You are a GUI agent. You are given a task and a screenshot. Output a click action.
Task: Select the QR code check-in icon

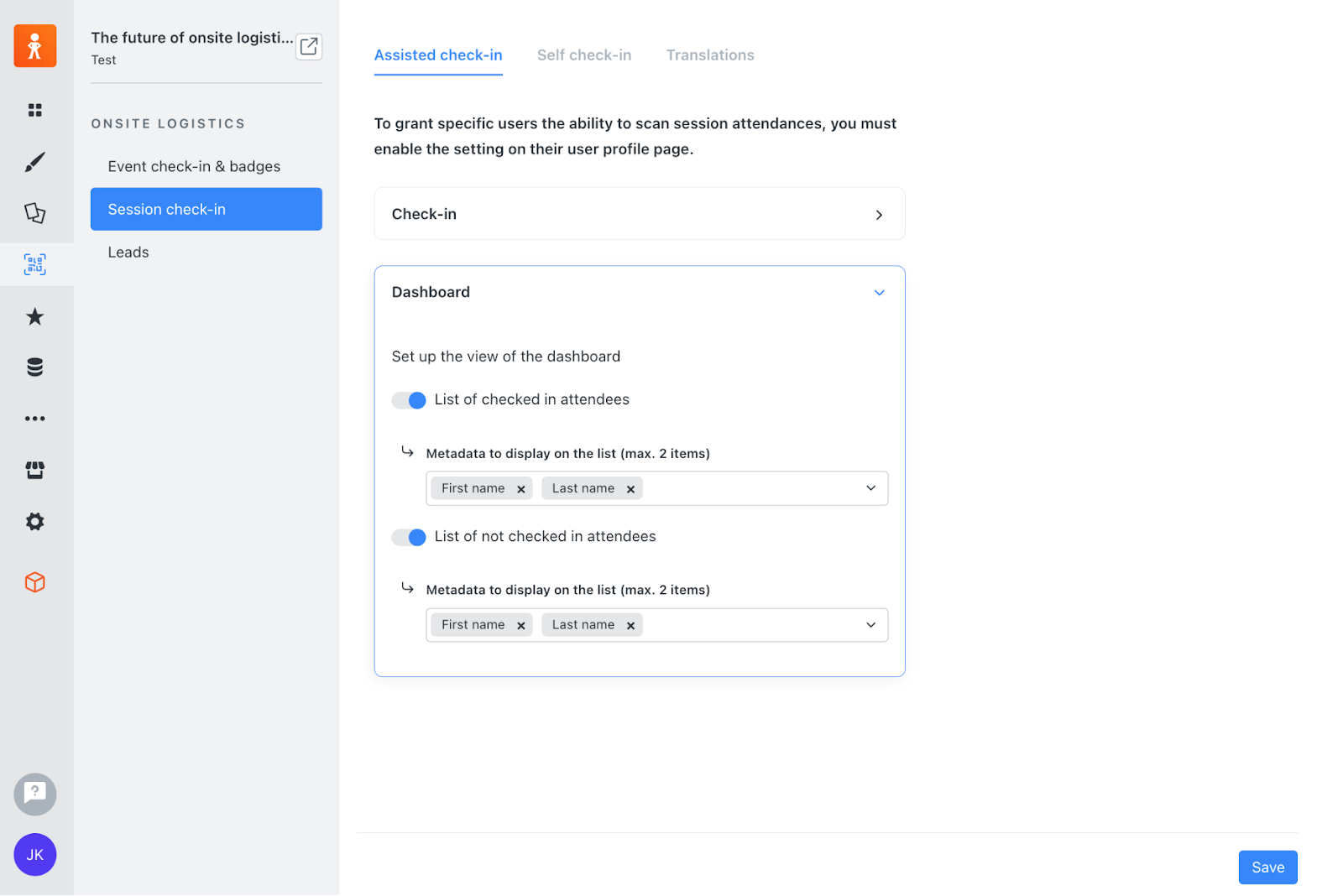point(34,264)
